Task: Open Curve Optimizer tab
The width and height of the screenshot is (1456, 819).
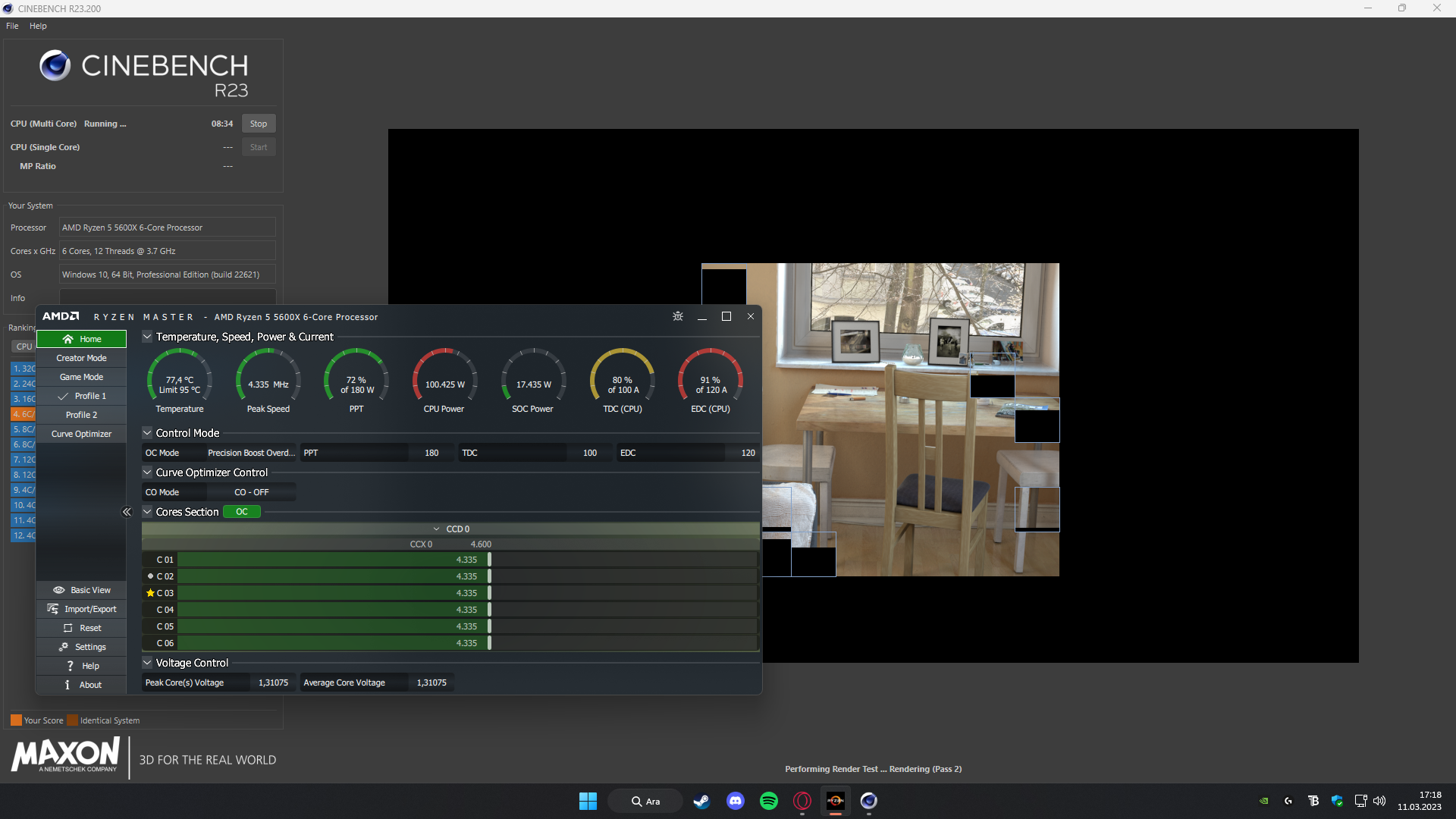Action: point(82,434)
